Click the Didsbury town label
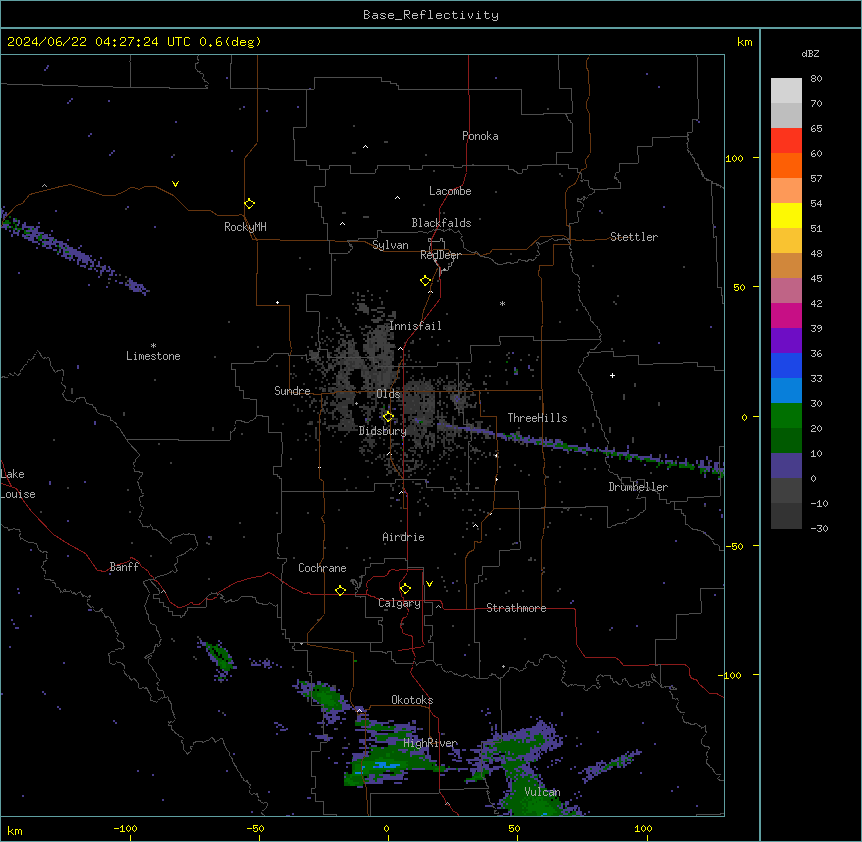This screenshot has width=862, height=842. tap(382, 431)
